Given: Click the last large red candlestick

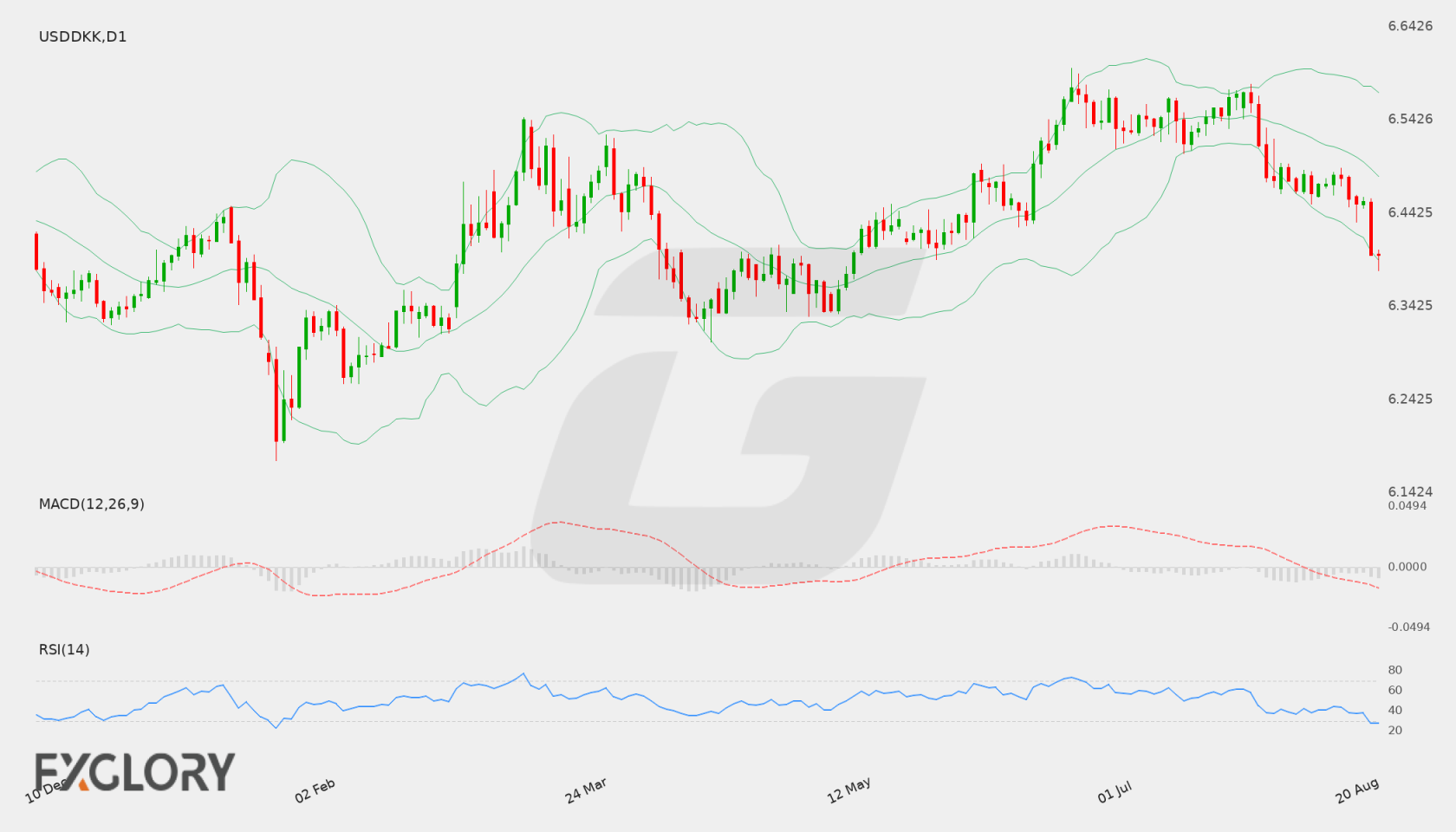Looking at the screenshot, I should [x=1371, y=228].
